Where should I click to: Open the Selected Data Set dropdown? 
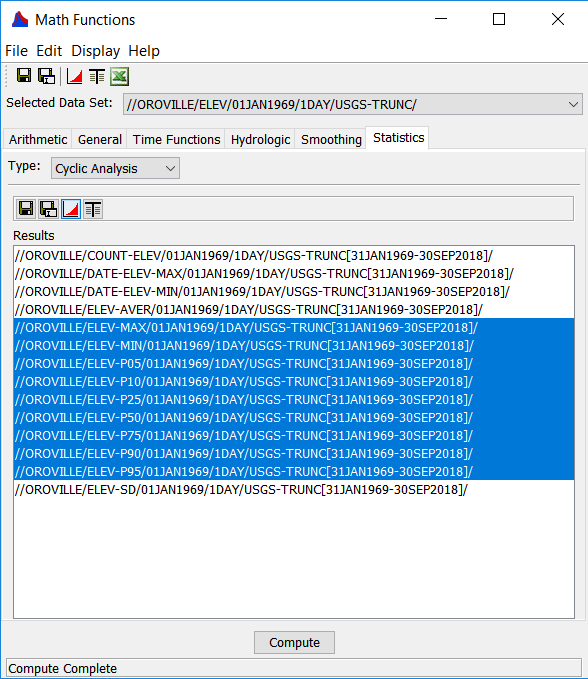[x=353, y=104]
